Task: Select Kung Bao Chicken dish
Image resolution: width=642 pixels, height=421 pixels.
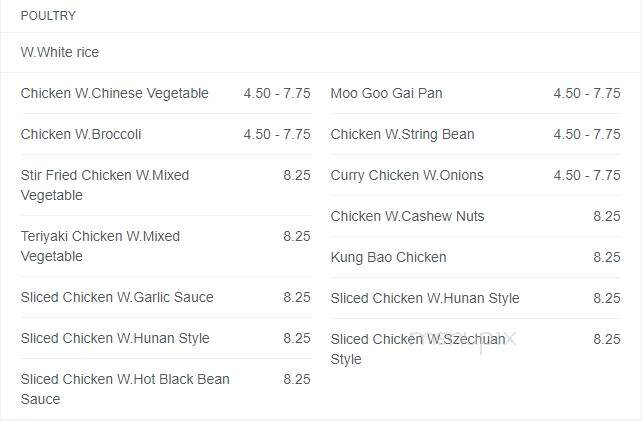Action: 389,257
